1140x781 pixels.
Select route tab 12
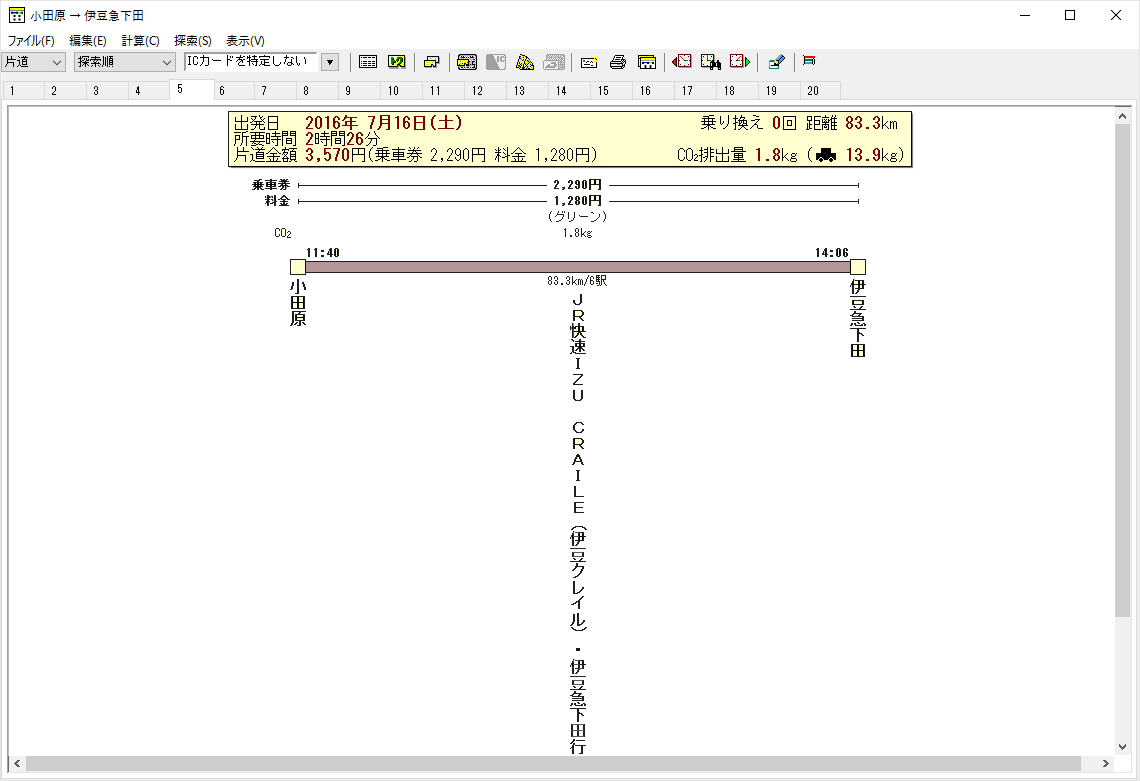(478, 91)
